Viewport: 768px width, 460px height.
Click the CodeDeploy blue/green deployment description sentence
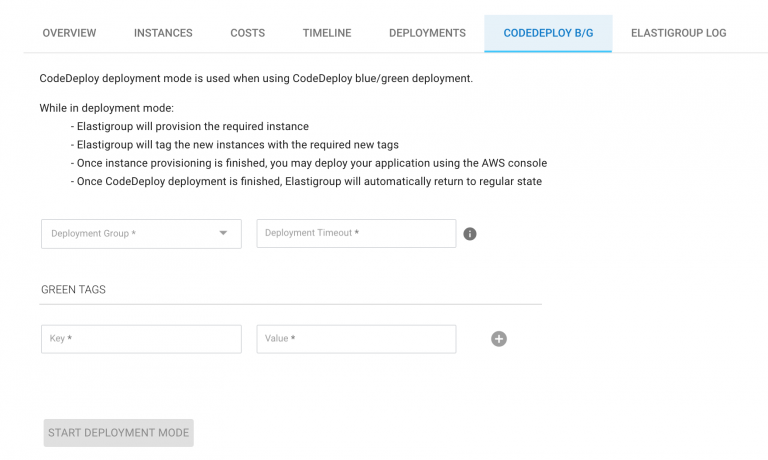(x=255, y=78)
